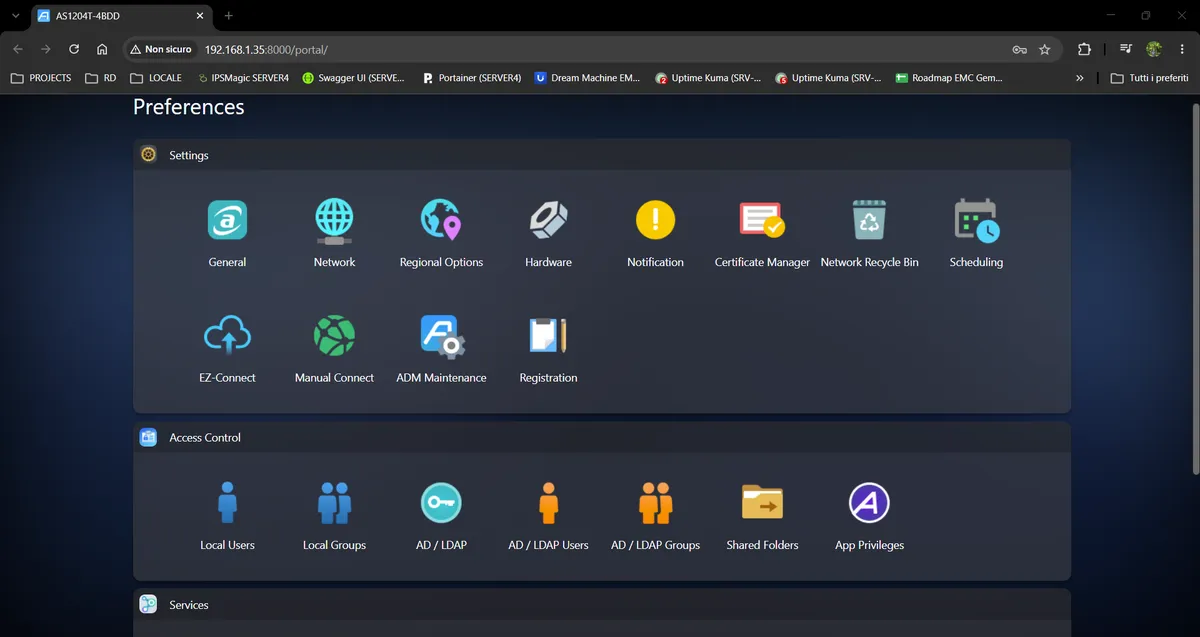Viewport: 1200px width, 637px height.
Task: Open the Roadmap EMC Gem bookmark
Action: tap(949, 77)
